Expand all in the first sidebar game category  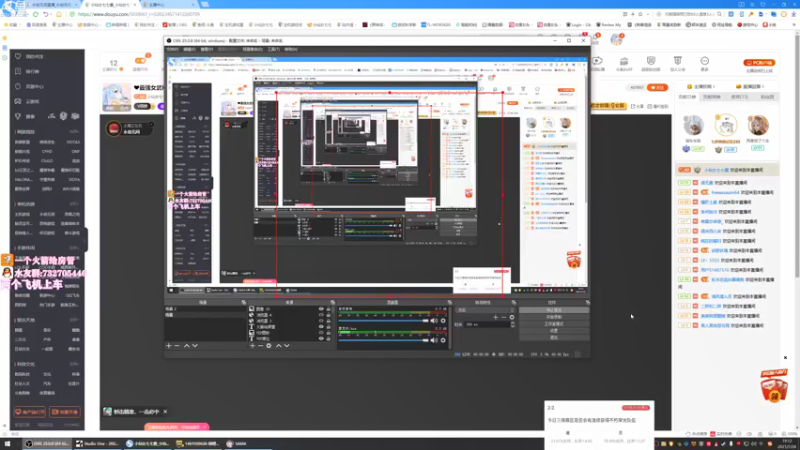click(x=74, y=132)
